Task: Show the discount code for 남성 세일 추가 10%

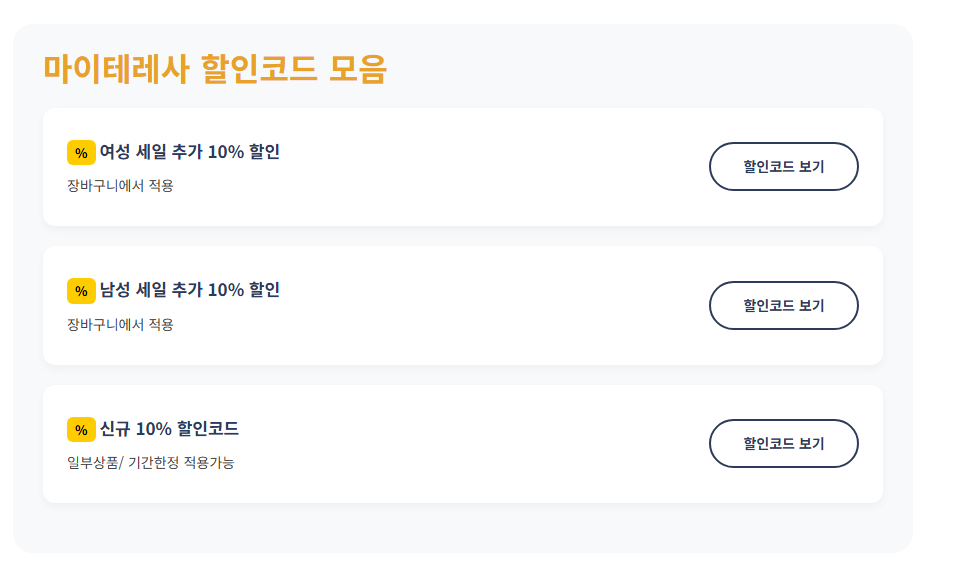Action: point(783,305)
